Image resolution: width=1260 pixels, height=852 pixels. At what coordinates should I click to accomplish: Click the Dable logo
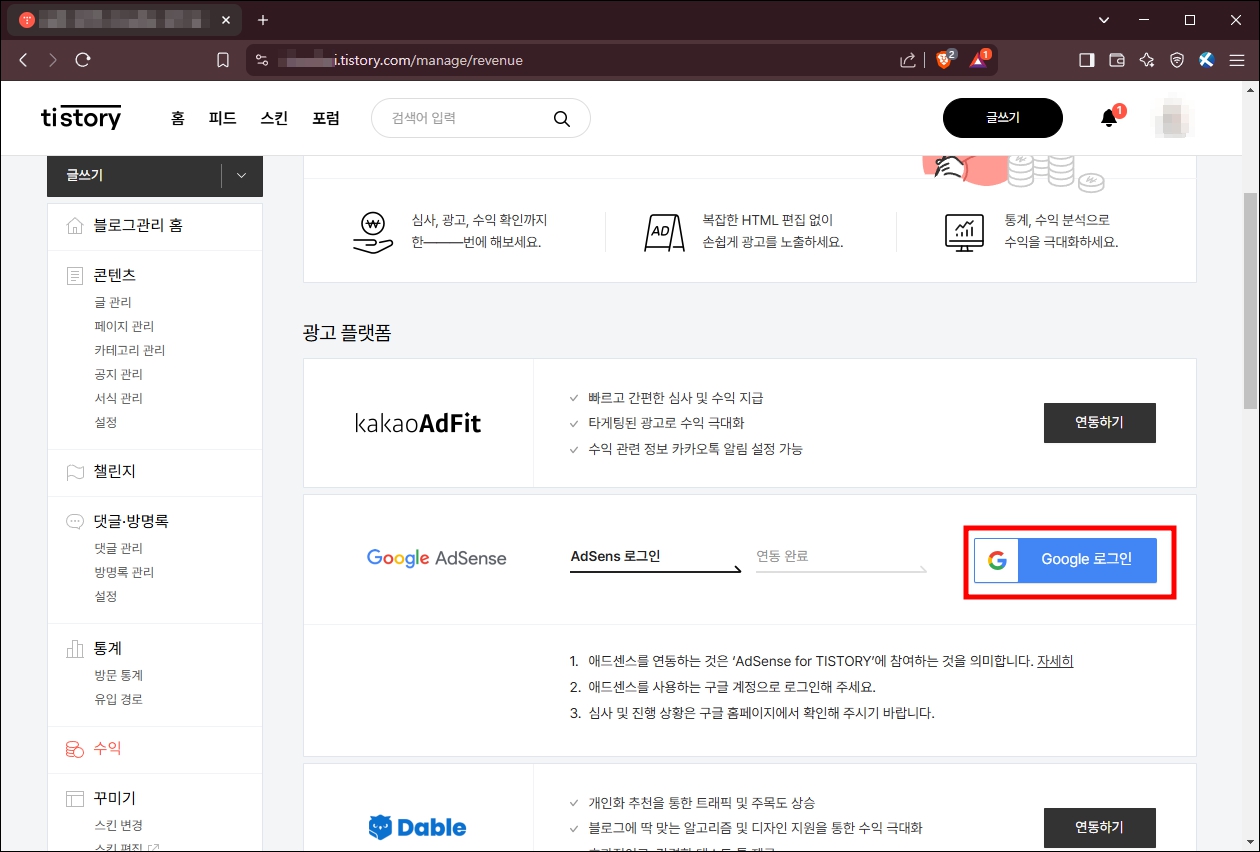[x=417, y=827]
